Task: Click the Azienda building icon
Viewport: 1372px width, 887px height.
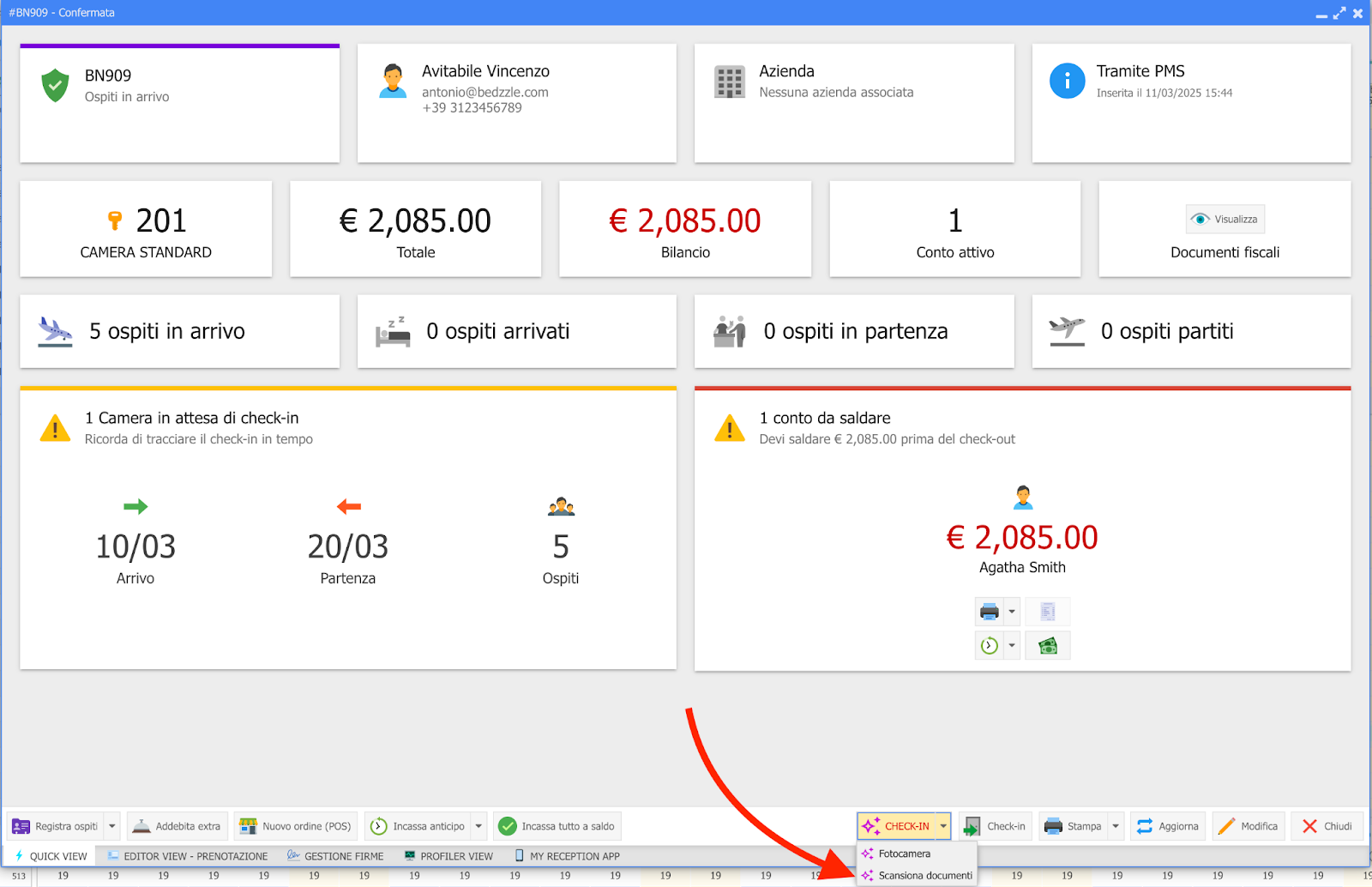Action: [730, 82]
